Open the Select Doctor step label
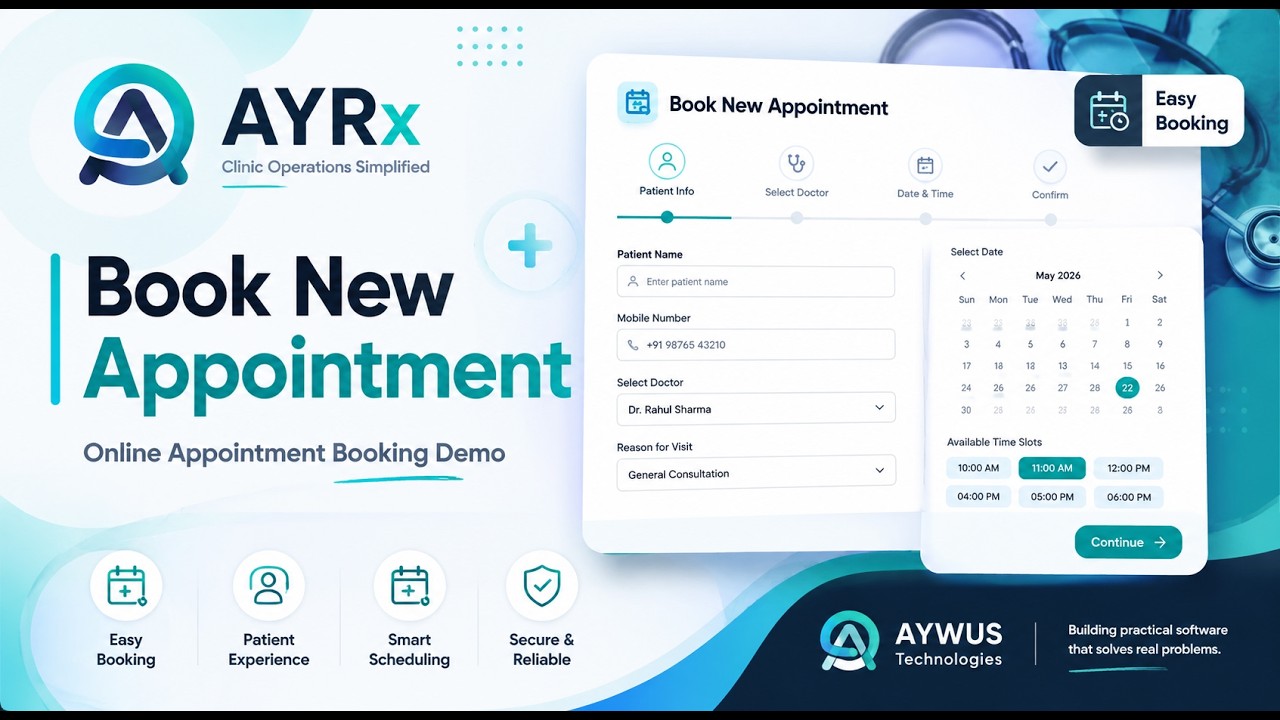This screenshot has height=720, width=1280. [x=797, y=192]
